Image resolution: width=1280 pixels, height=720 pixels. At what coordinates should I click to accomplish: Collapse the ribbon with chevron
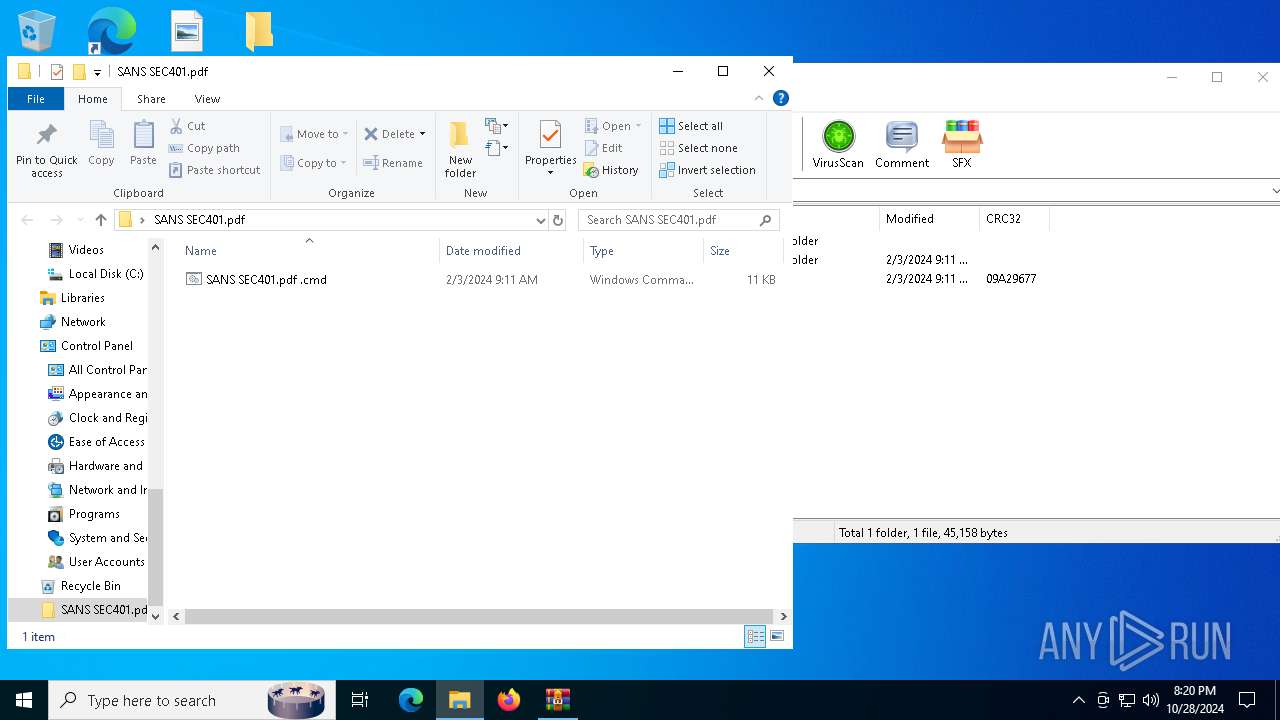(759, 98)
